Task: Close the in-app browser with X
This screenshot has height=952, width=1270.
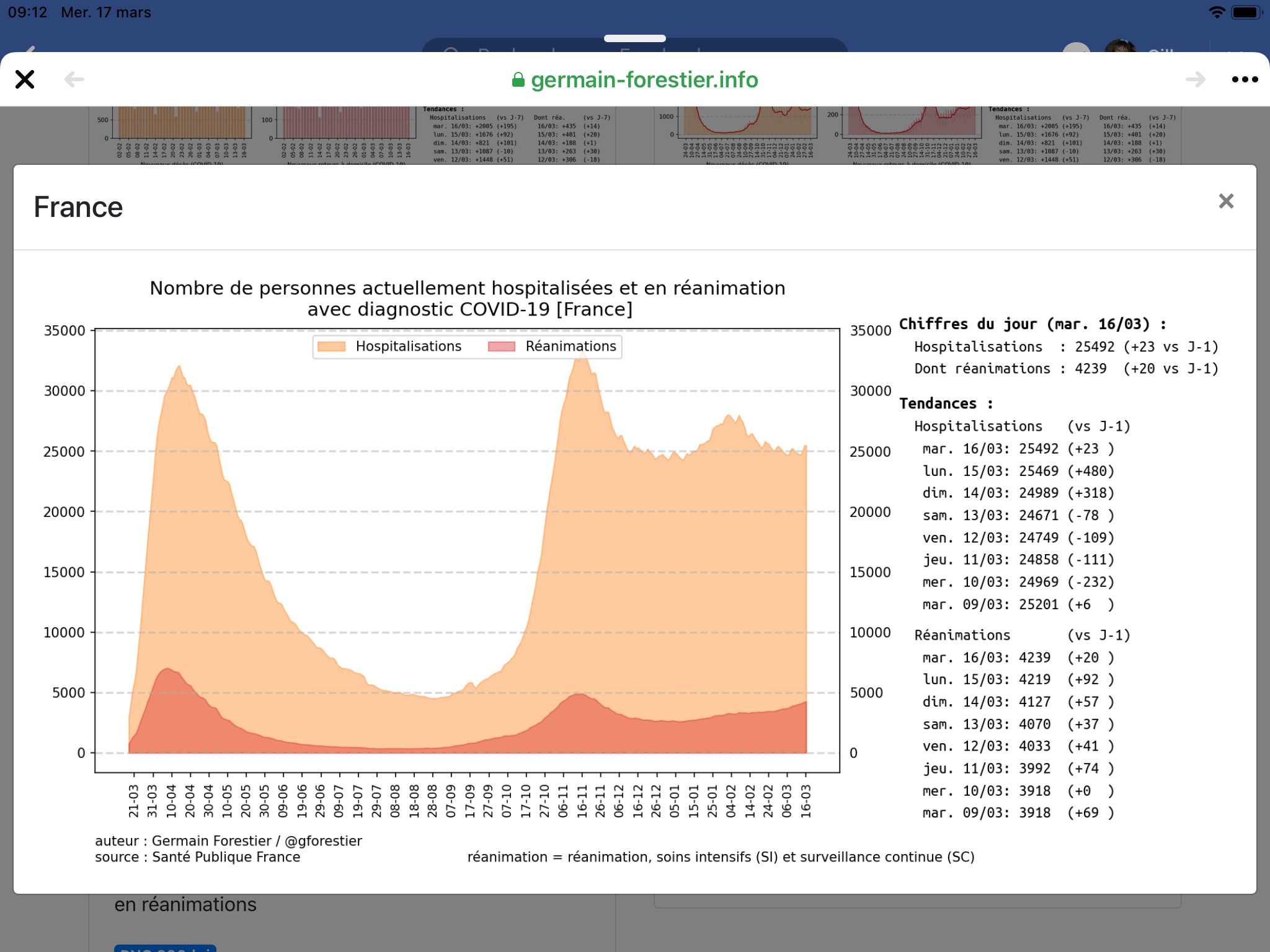Action: tap(25, 79)
